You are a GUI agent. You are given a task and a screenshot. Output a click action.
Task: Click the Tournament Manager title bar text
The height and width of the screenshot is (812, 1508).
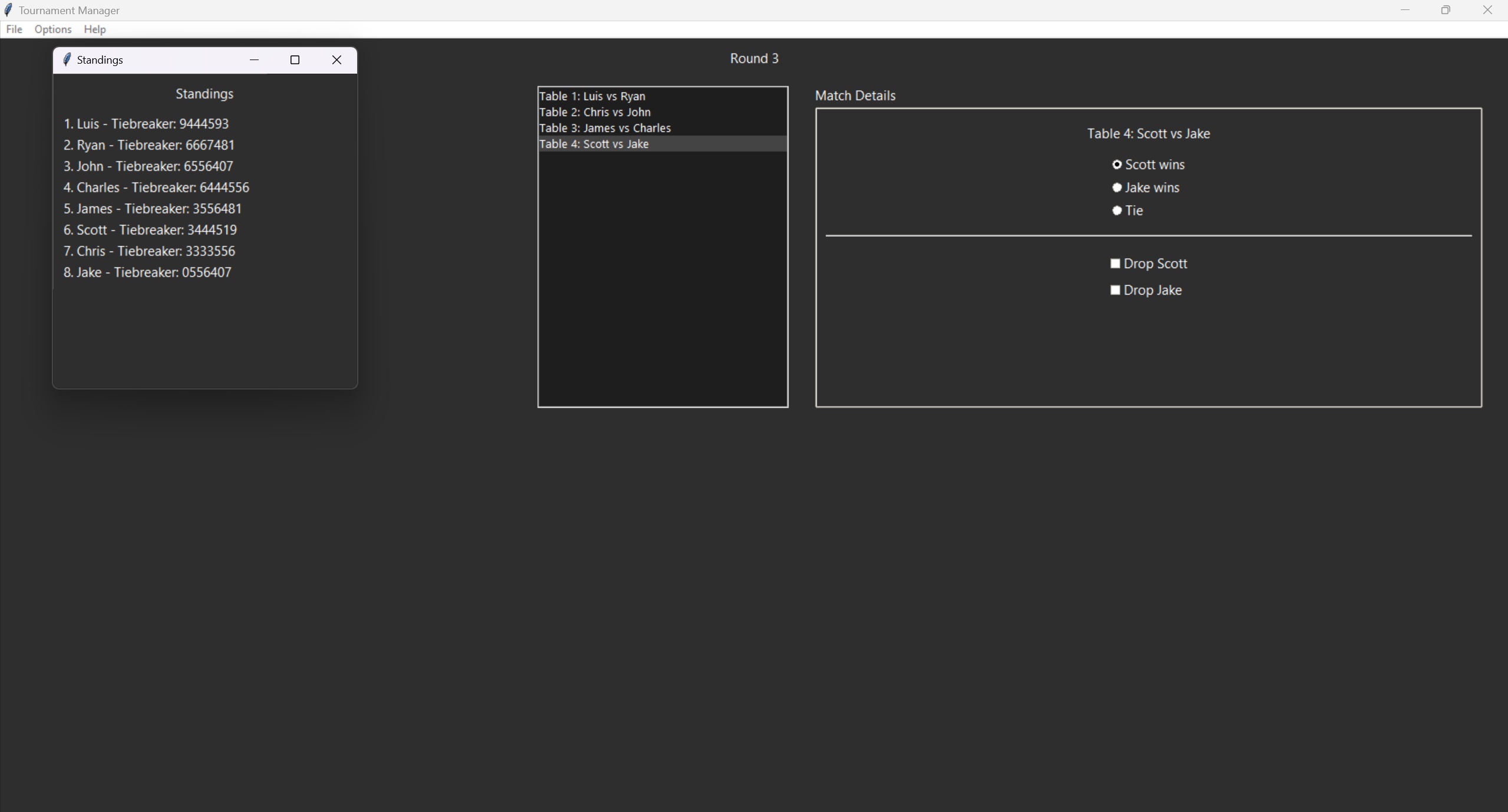(x=69, y=10)
